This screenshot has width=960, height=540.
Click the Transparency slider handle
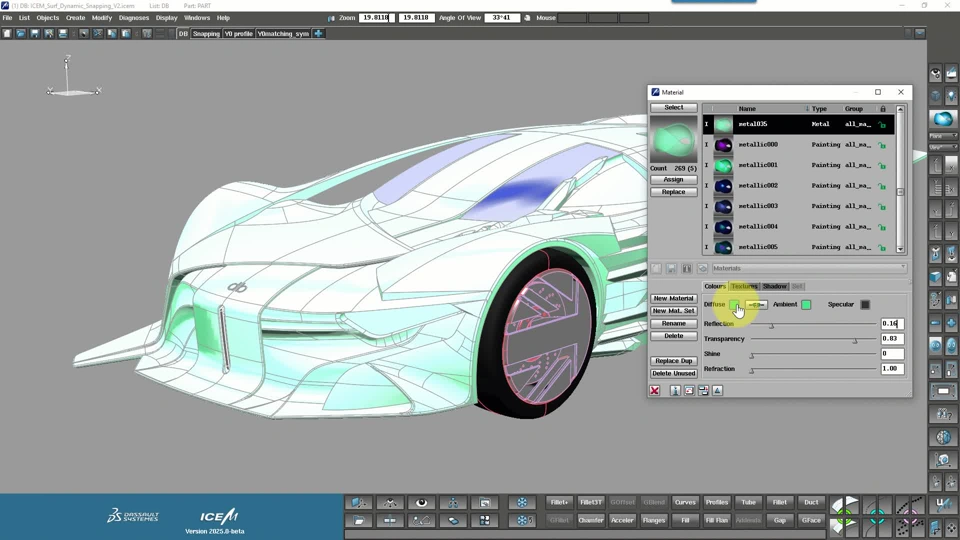pos(855,340)
